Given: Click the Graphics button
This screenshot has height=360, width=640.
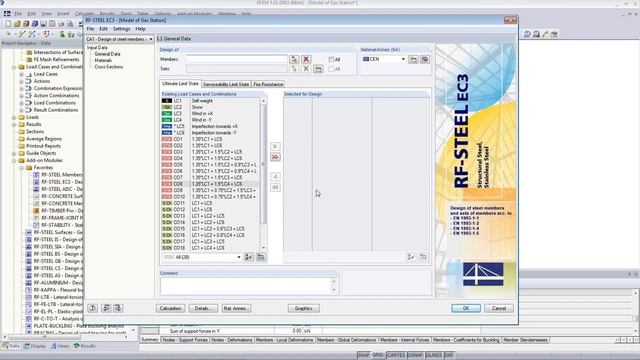Looking at the screenshot, I should click(303, 308).
